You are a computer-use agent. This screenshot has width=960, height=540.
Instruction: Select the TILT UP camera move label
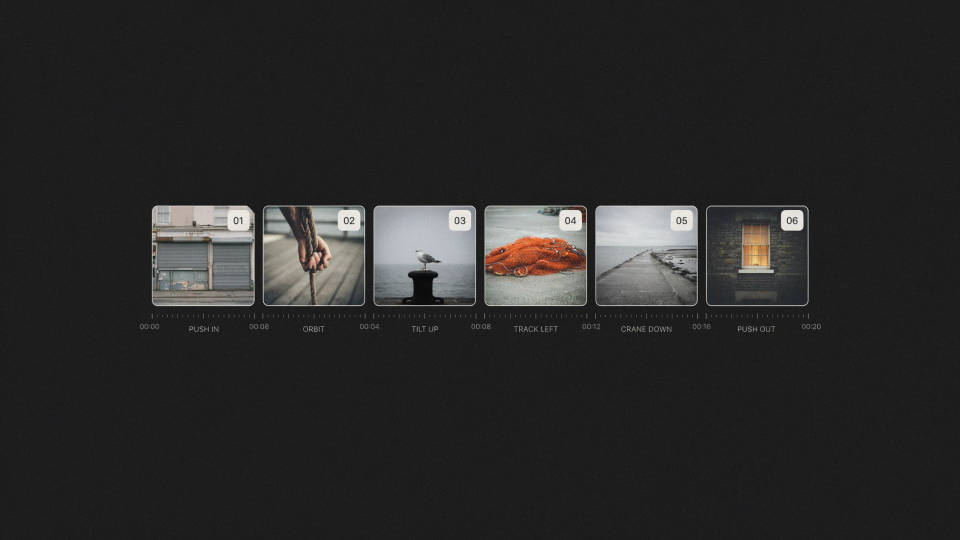tap(425, 329)
